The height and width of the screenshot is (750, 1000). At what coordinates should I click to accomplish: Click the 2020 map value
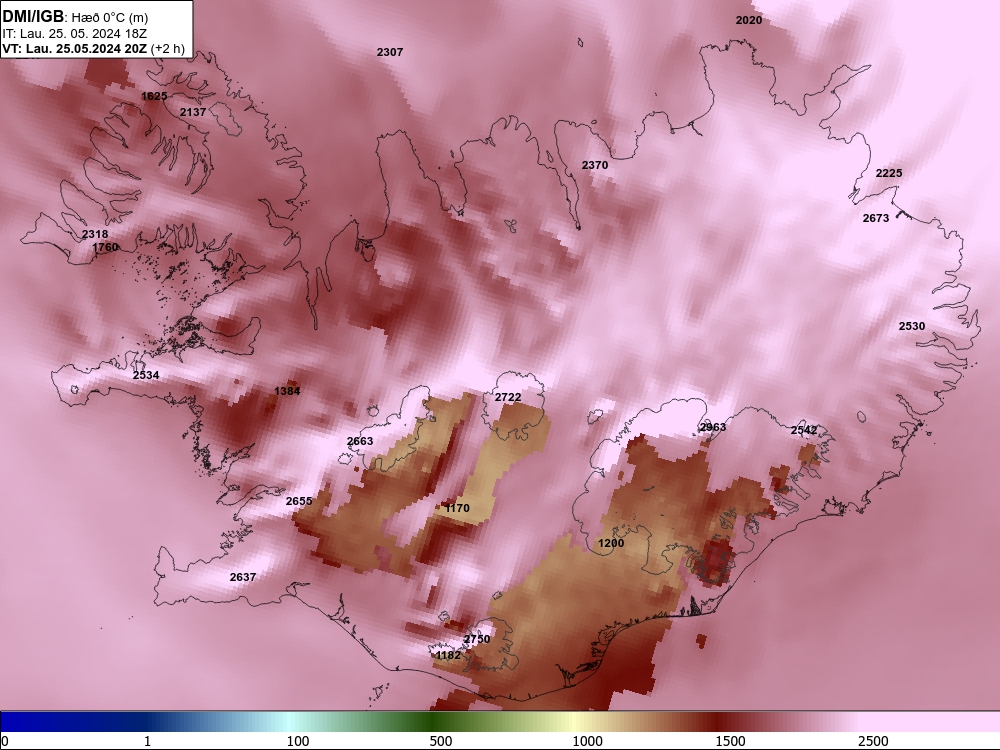click(749, 20)
